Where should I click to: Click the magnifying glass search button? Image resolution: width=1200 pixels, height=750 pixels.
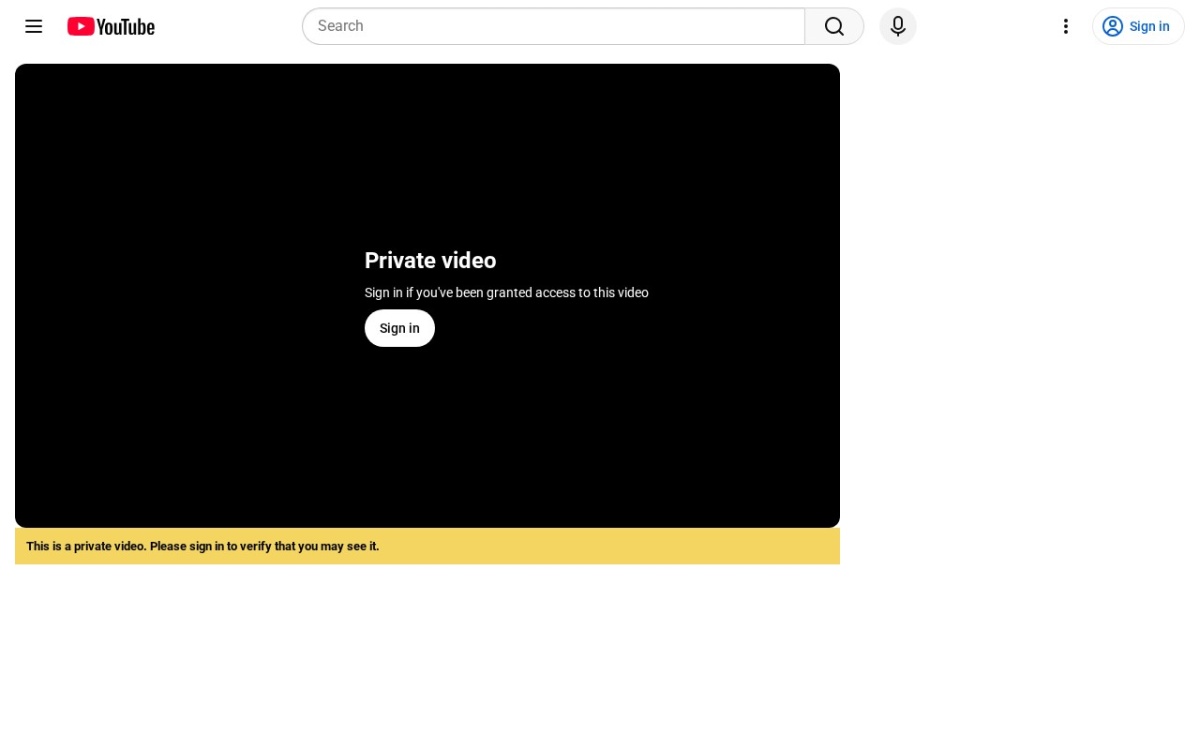pyautogui.click(x=834, y=26)
